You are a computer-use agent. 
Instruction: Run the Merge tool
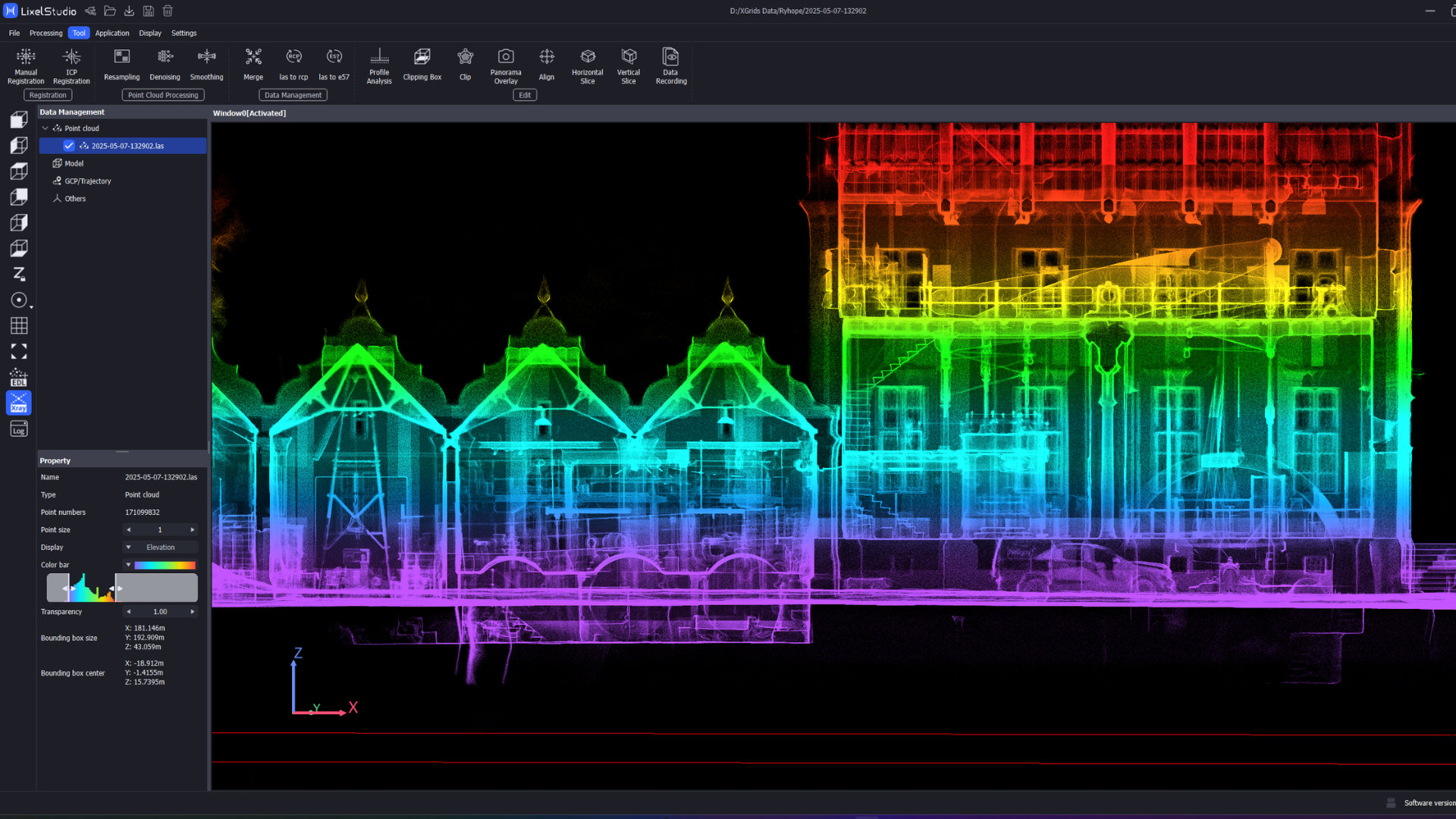pos(253,64)
